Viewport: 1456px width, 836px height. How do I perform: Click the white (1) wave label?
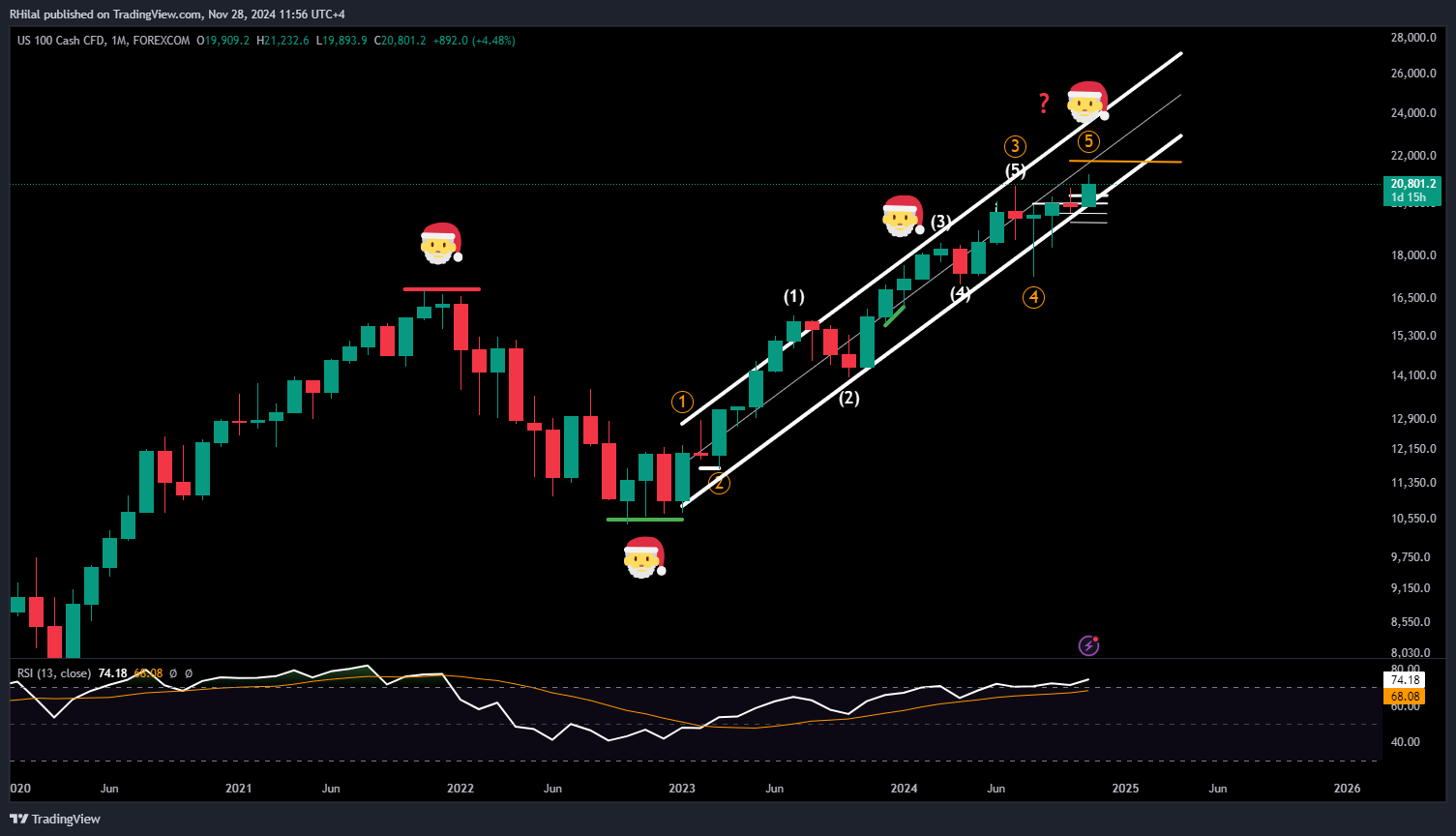[x=793, y=297]
